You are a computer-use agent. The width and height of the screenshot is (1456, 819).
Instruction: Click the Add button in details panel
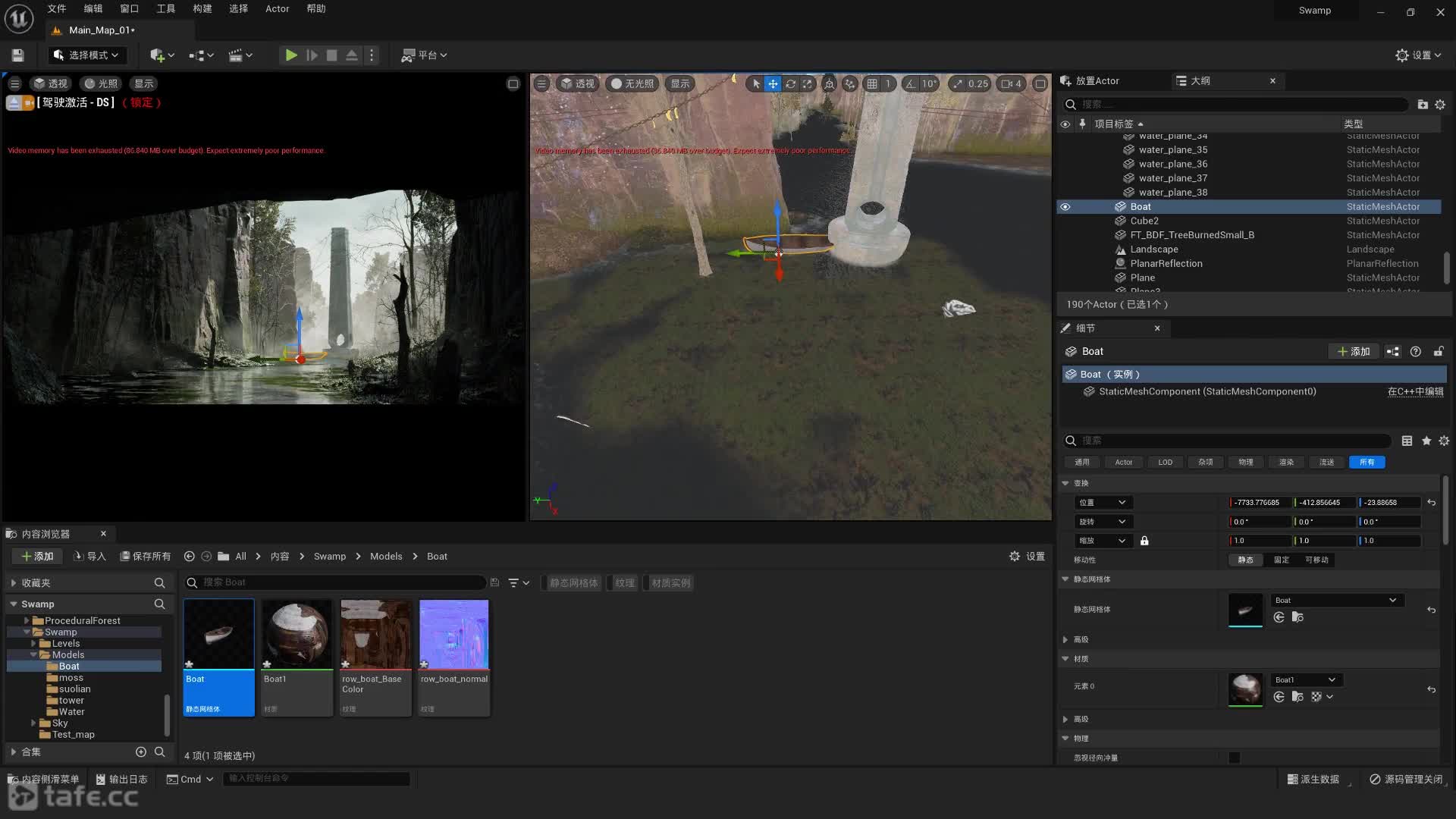(x=1353, y=351)
